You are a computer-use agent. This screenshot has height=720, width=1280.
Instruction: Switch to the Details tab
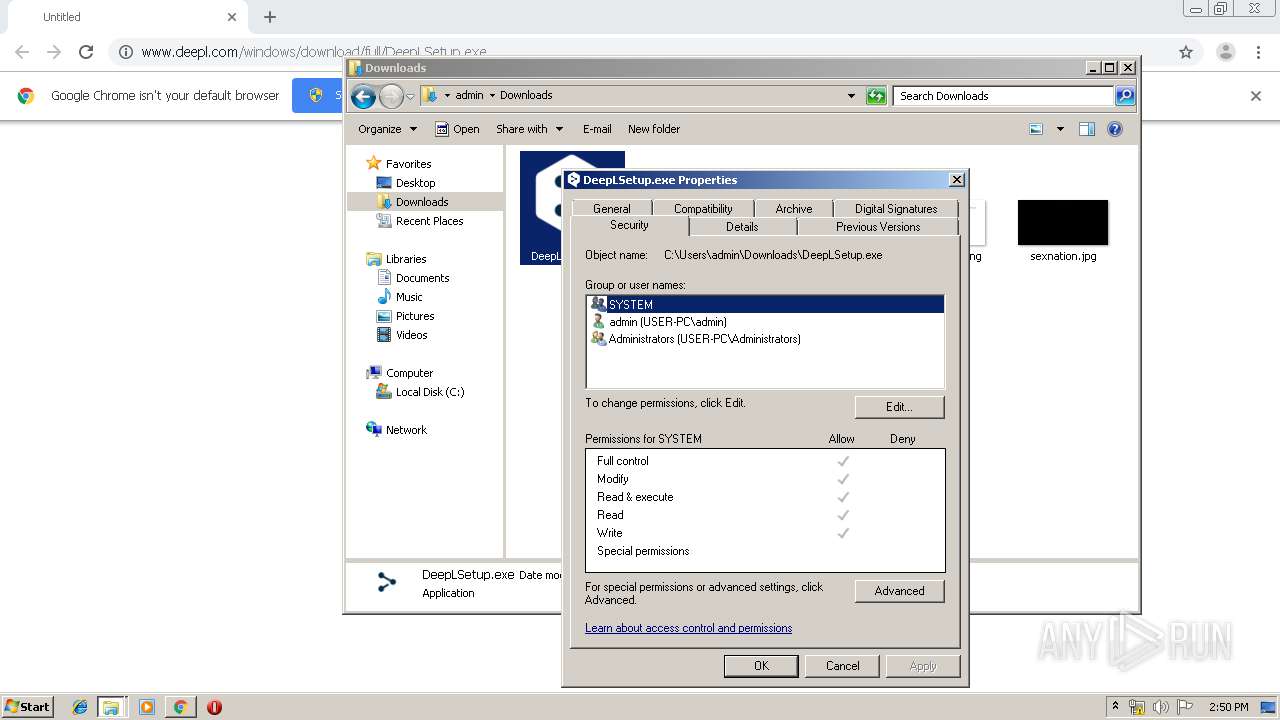pyautogui.click(x=742, y=227)
